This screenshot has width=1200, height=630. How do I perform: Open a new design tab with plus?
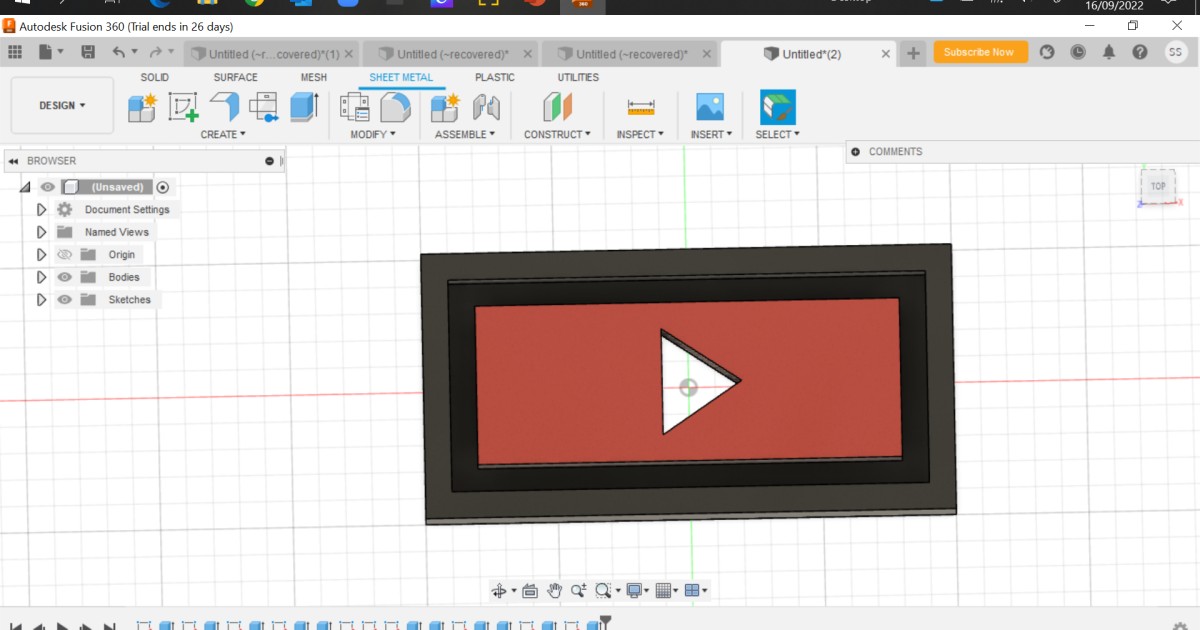(x=913, y=53)
